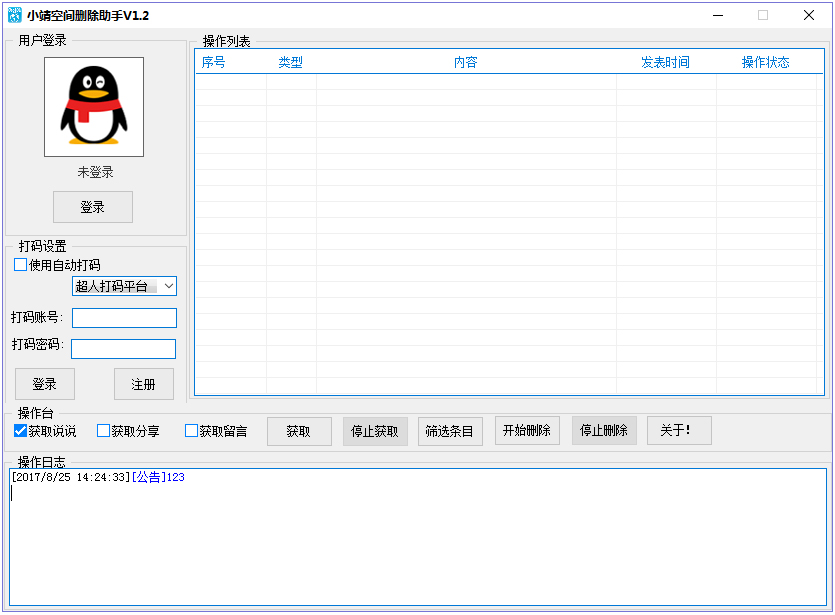Check the 获取留言 option
Viewport: 835px width, 615px height.
pyautogui.click(x=191, y=431)
